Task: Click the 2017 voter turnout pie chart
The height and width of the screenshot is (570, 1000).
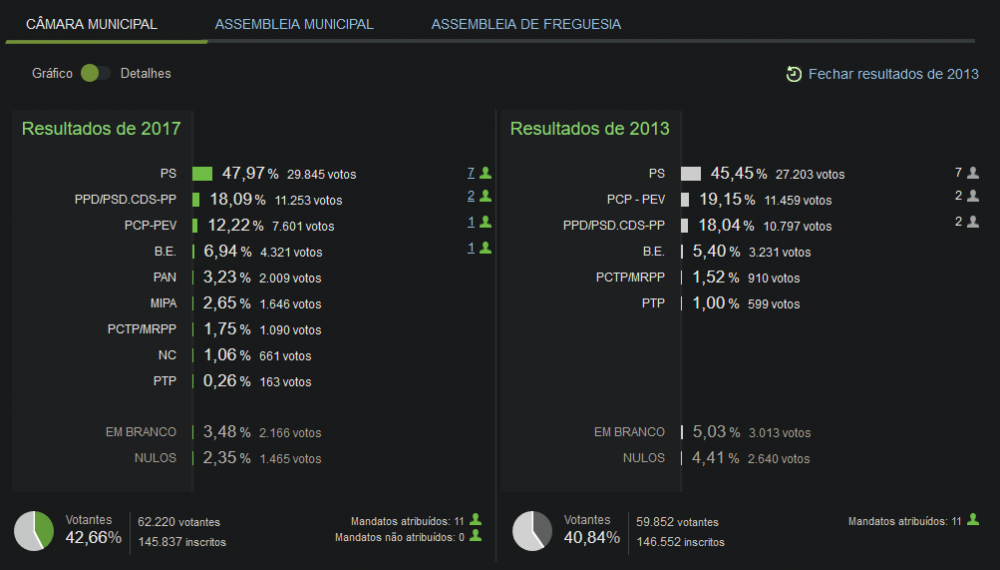Action: click(34, 530)
